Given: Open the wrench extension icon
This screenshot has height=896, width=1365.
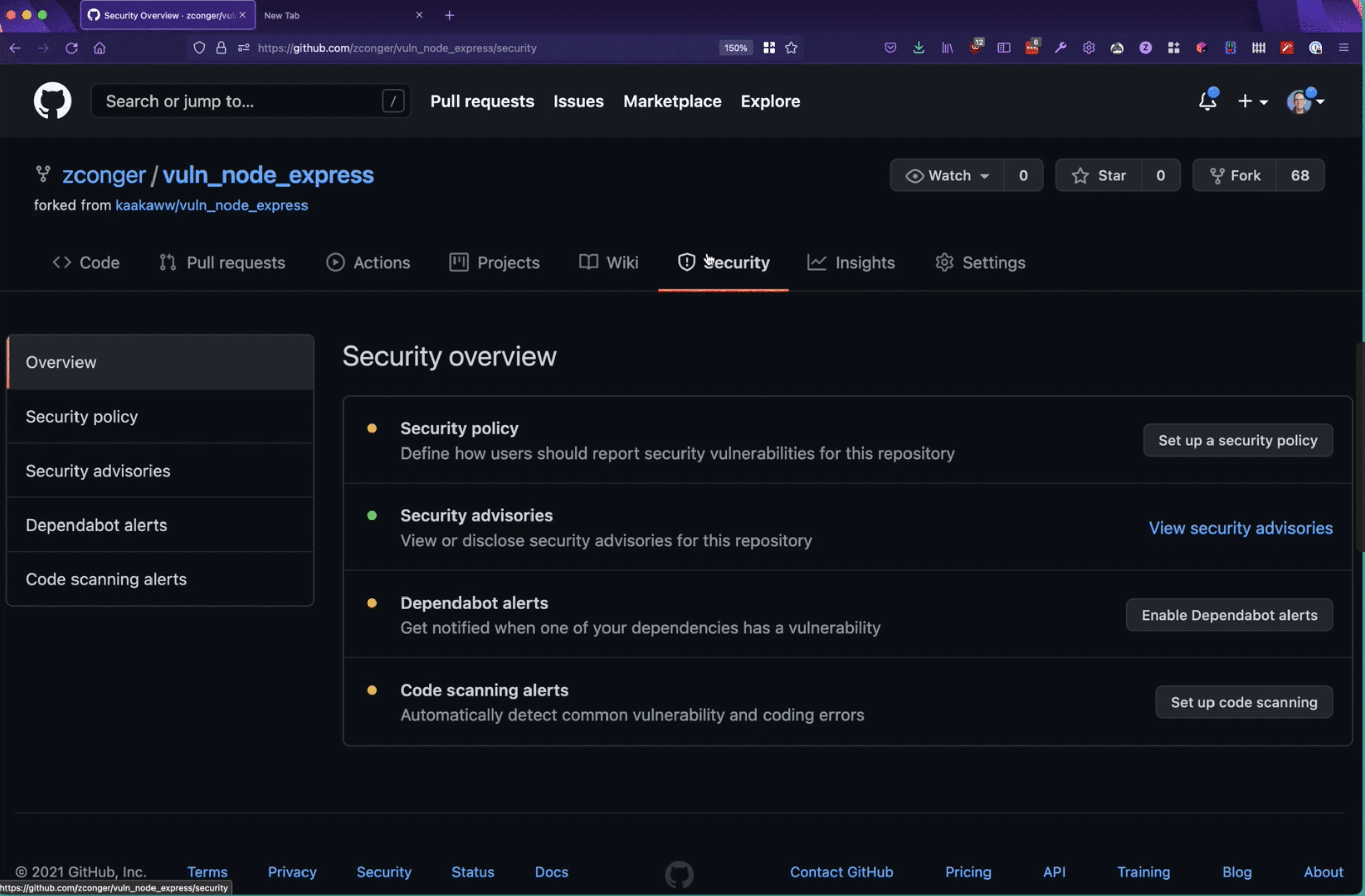Looking at the screenshot, I should point(1060,48).
